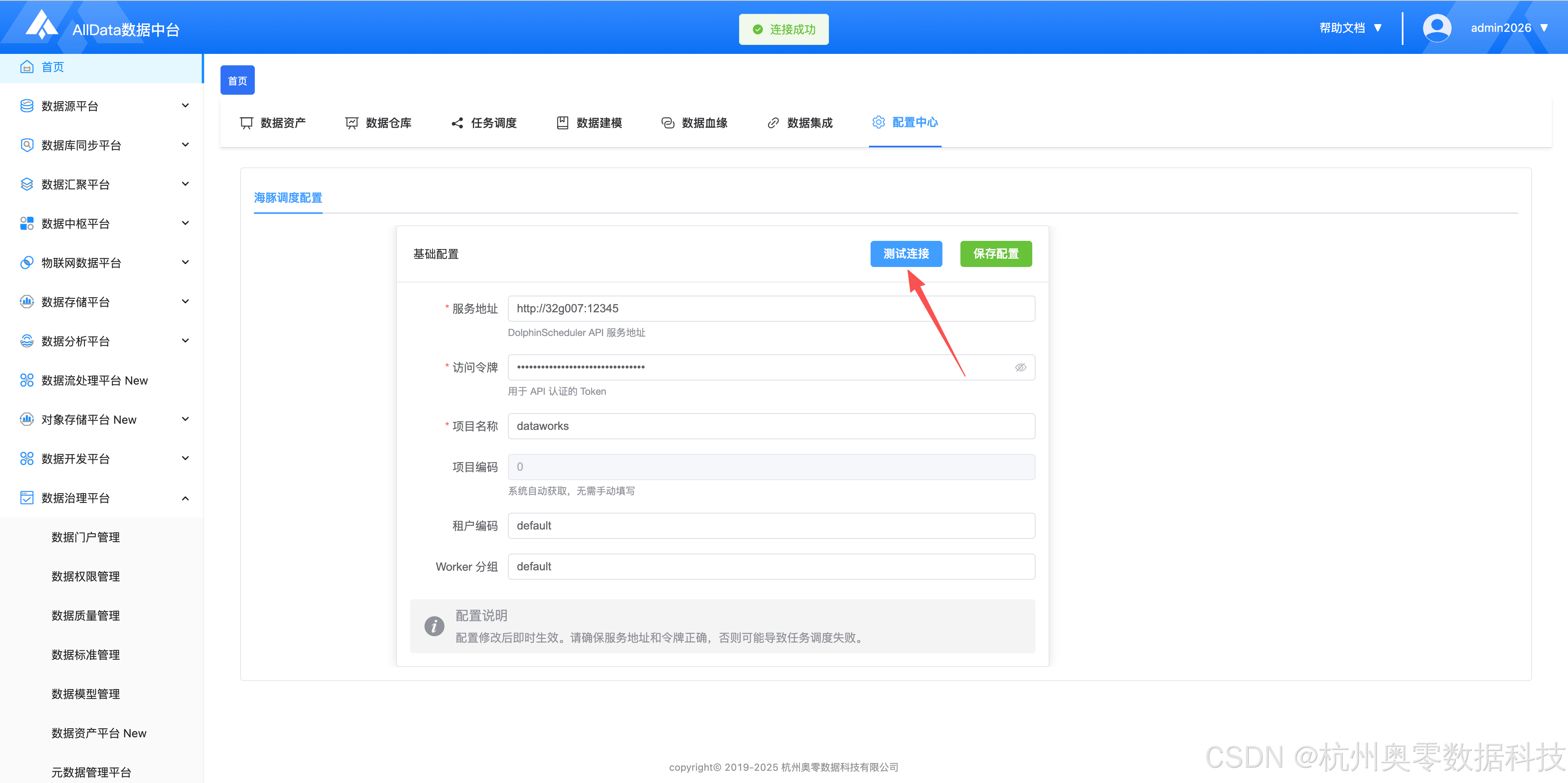Click 保存配置 button

click(996, 254)
